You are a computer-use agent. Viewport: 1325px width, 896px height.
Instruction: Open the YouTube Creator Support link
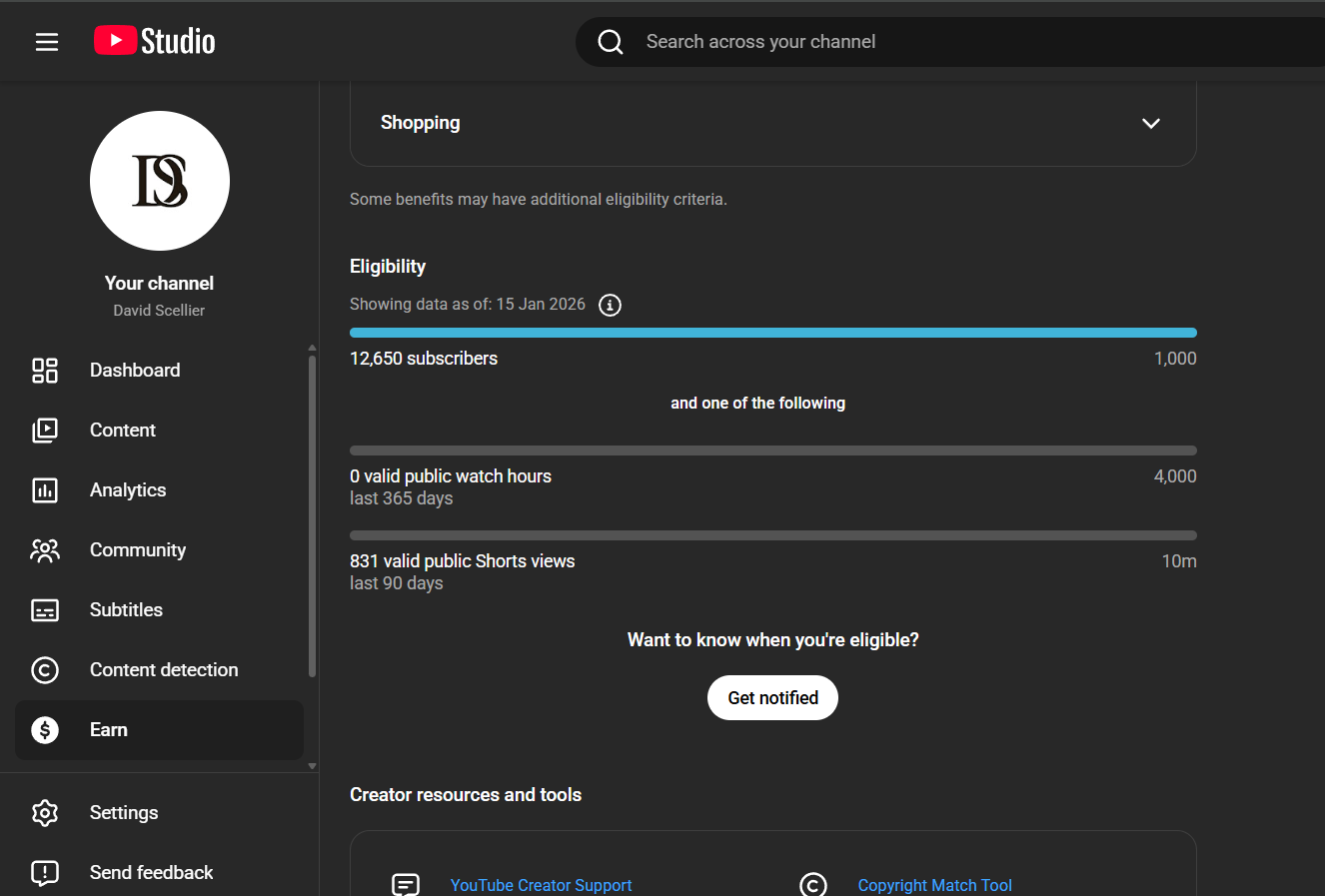pos(541,885)
